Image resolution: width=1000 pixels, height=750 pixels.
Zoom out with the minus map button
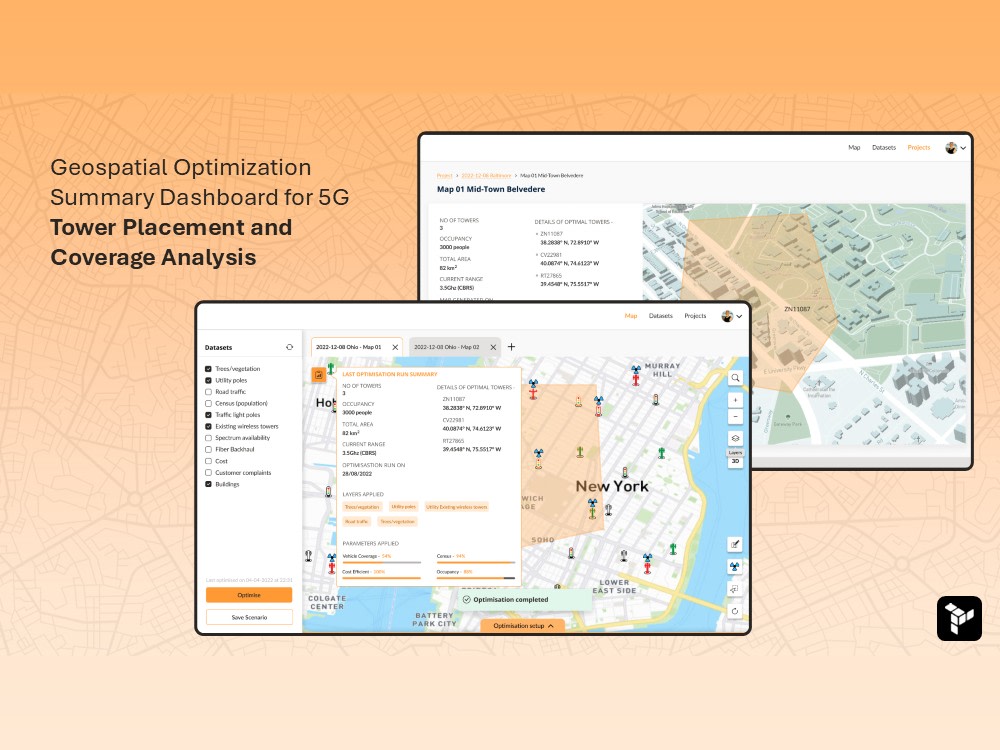735,416
